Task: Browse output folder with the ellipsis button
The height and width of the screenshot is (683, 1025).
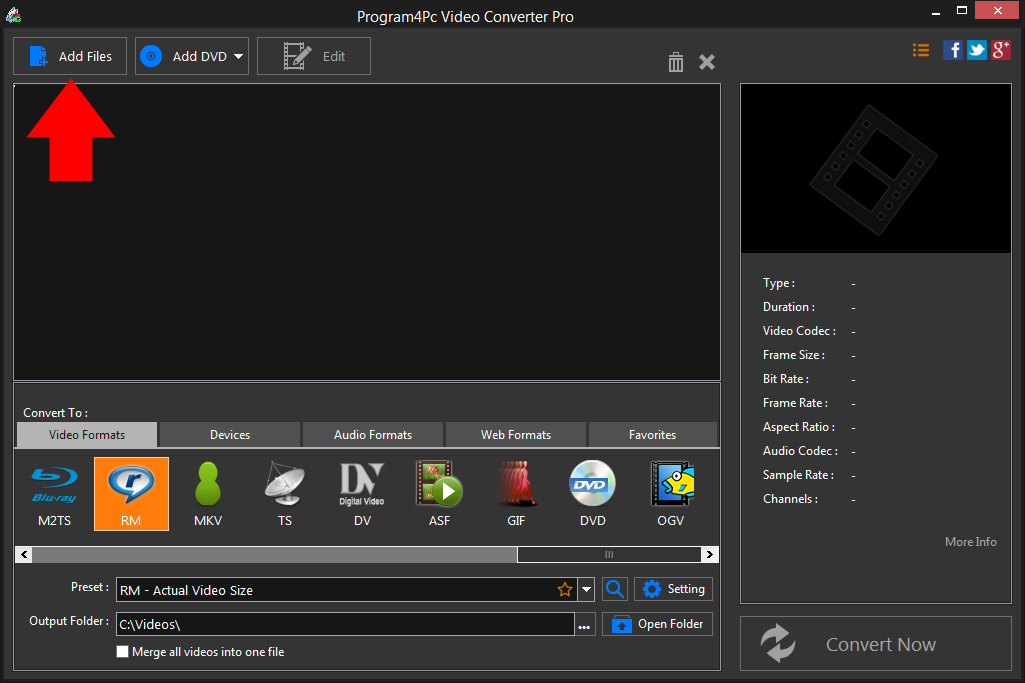Action: pos(584,623)
